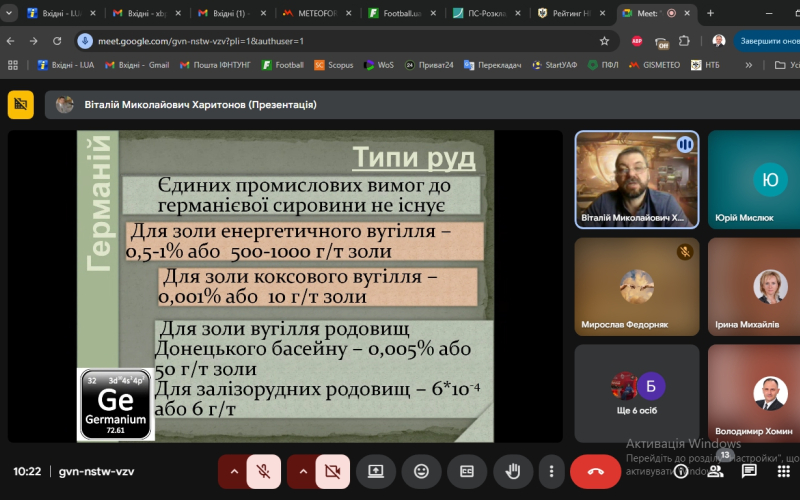Open Football bookmark
The width and height of the screenshot is (800, 500).
pyautogui.click(x=282, y=65)
